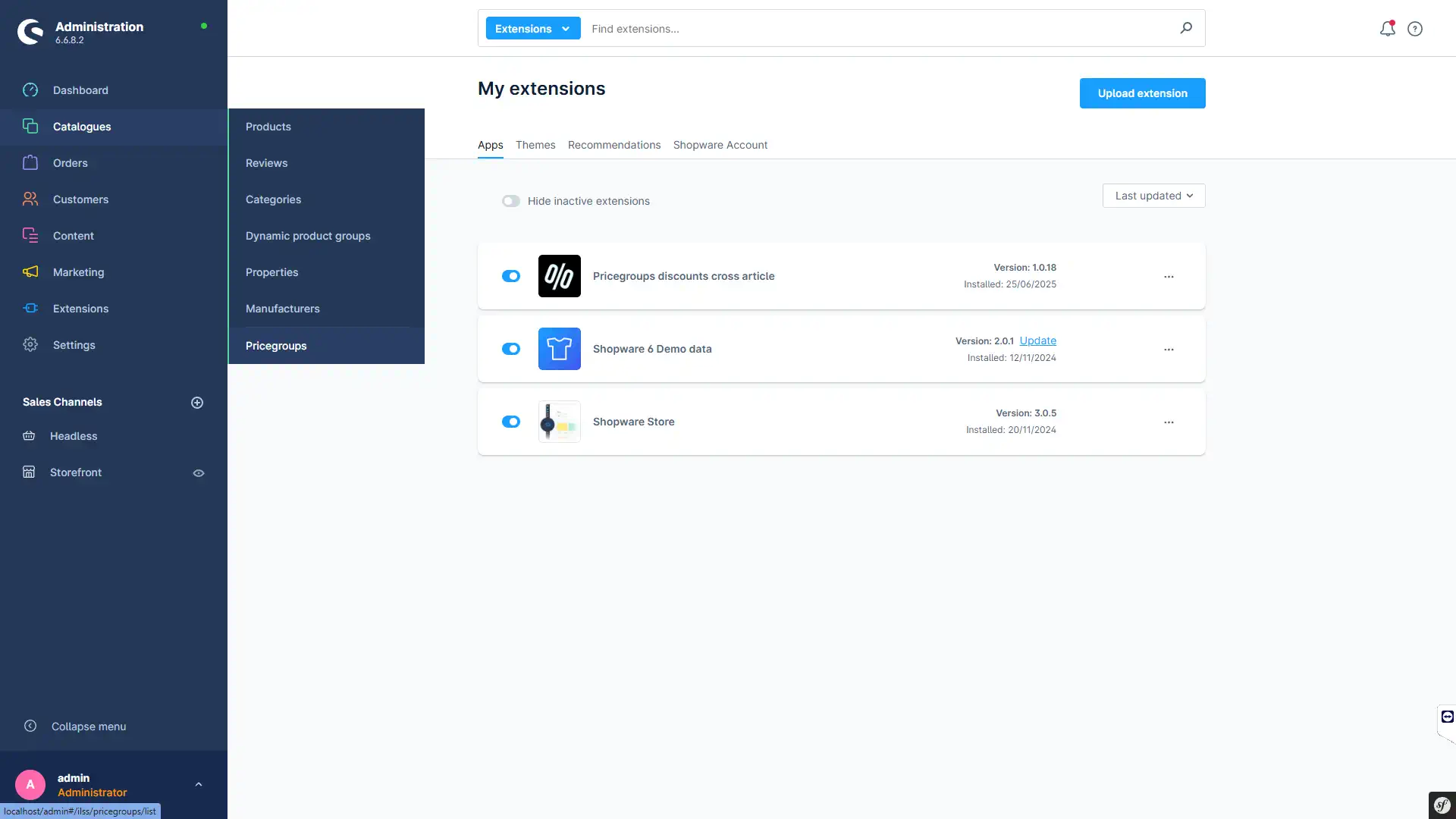Switch to the Apps tab
Viewport: 1456px width, 819px height.
pos(491,145)
